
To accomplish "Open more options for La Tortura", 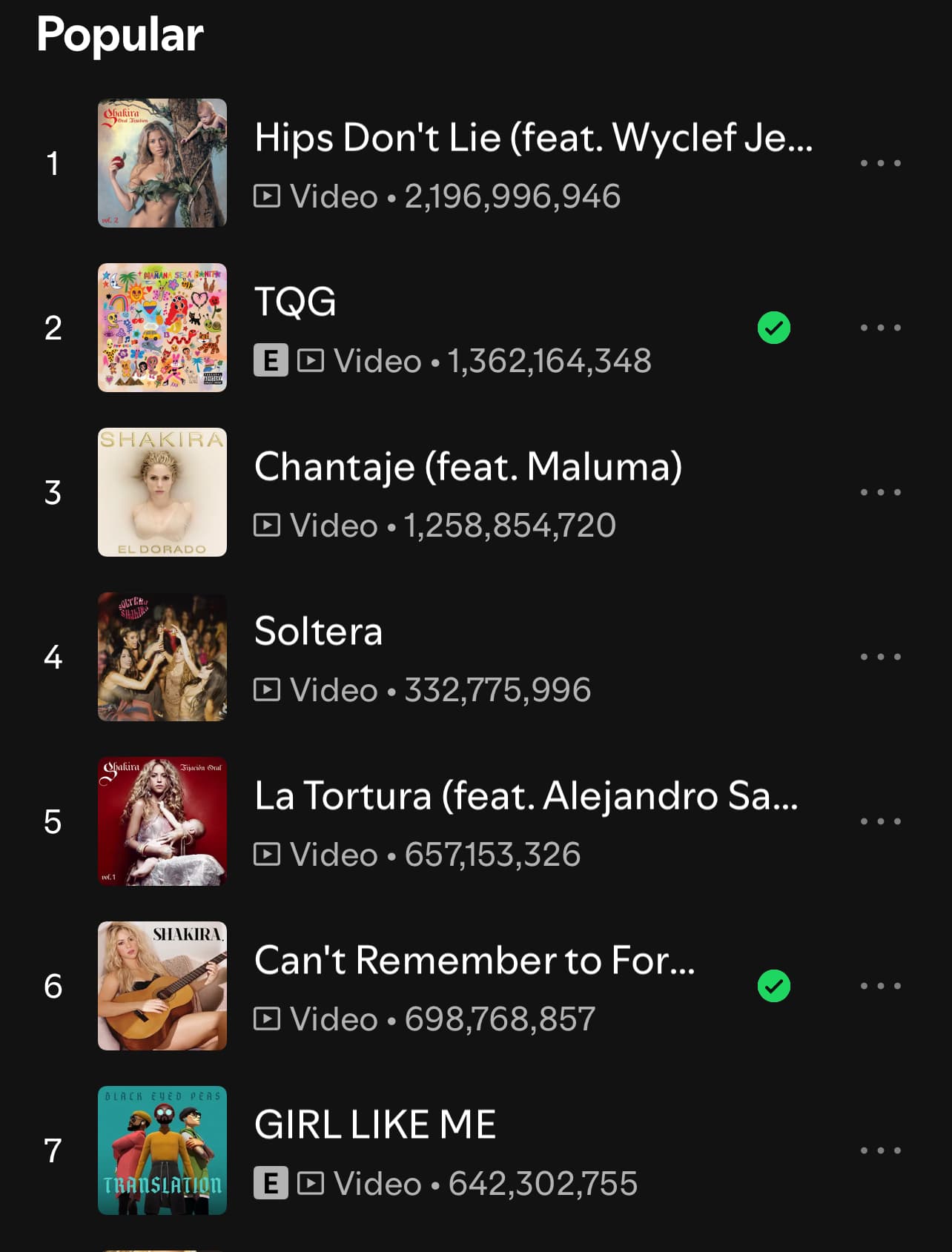I will 880,821.
